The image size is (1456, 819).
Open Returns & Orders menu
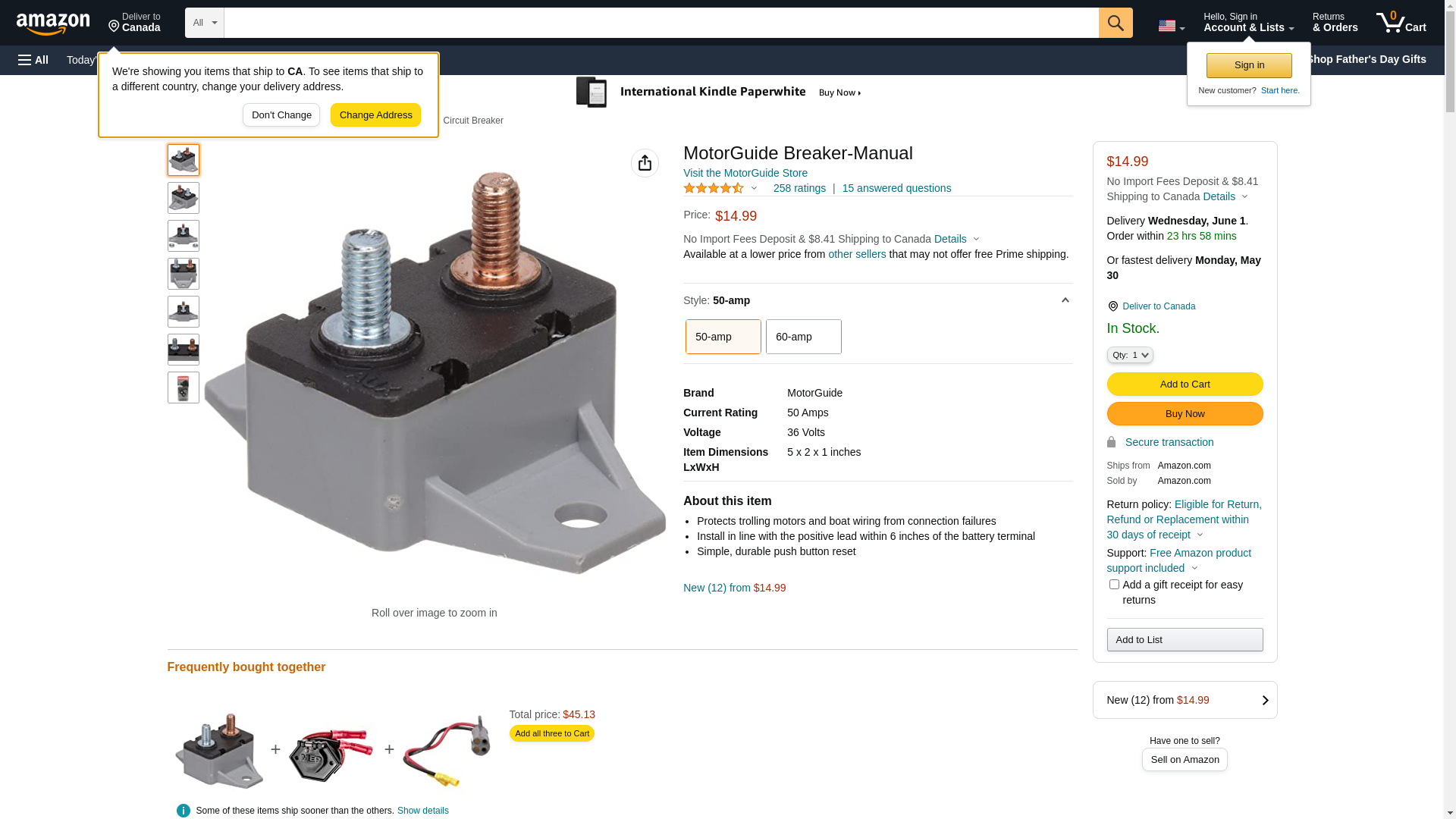[1335, 23]
